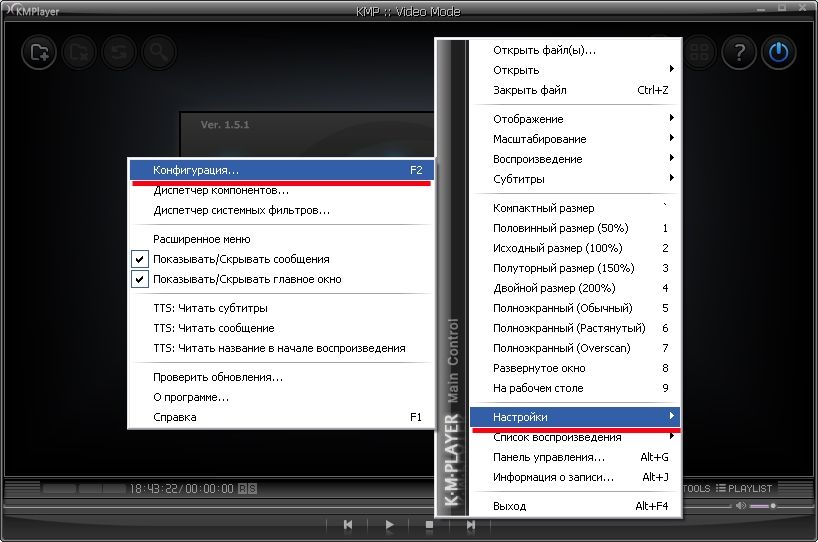Open О программе...
This screenshot has height=542, width=818.
281,397
